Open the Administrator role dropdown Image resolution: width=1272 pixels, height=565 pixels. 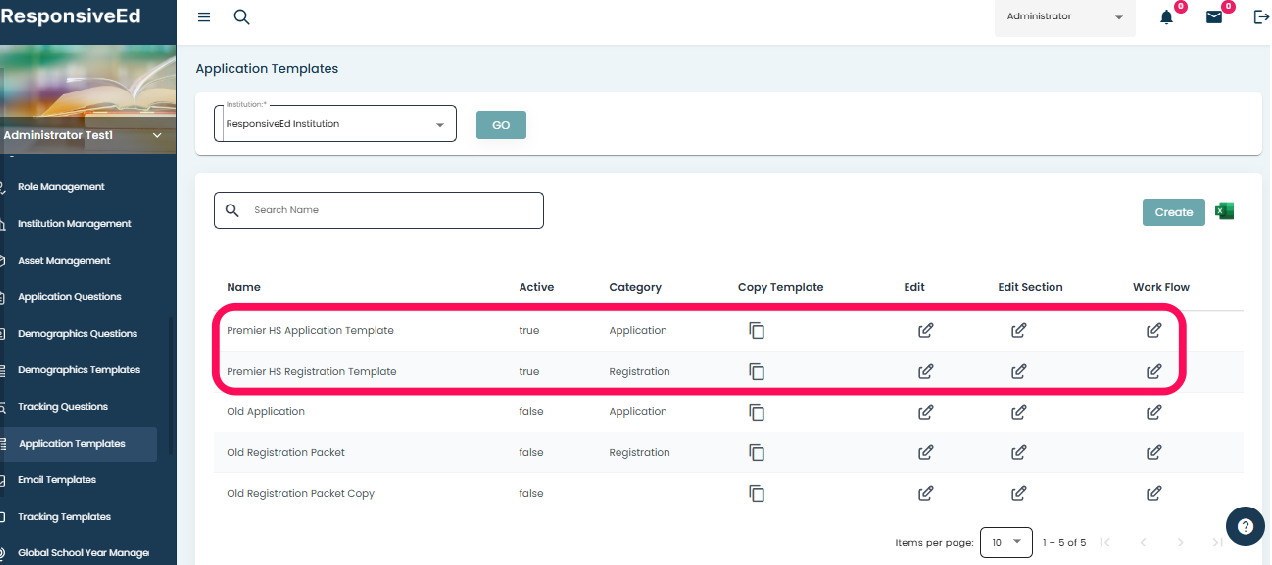[x=1064, y=17]
